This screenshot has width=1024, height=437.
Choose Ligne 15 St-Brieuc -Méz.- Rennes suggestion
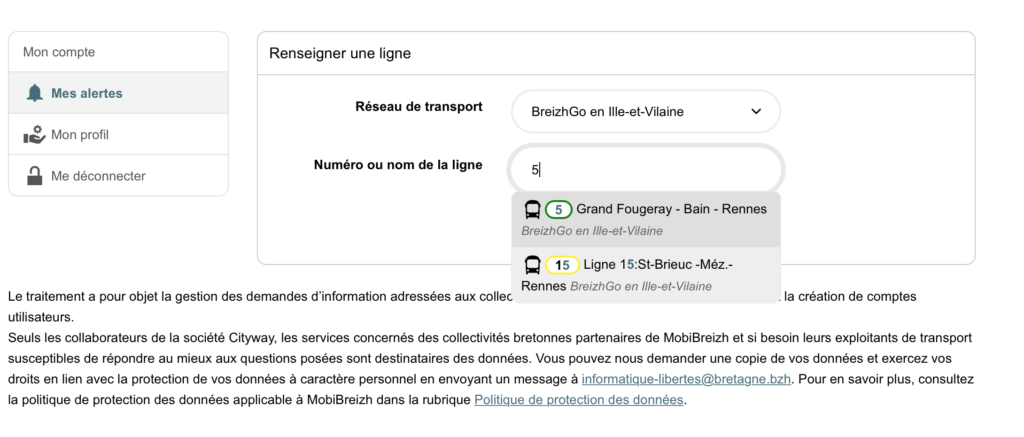647,275
